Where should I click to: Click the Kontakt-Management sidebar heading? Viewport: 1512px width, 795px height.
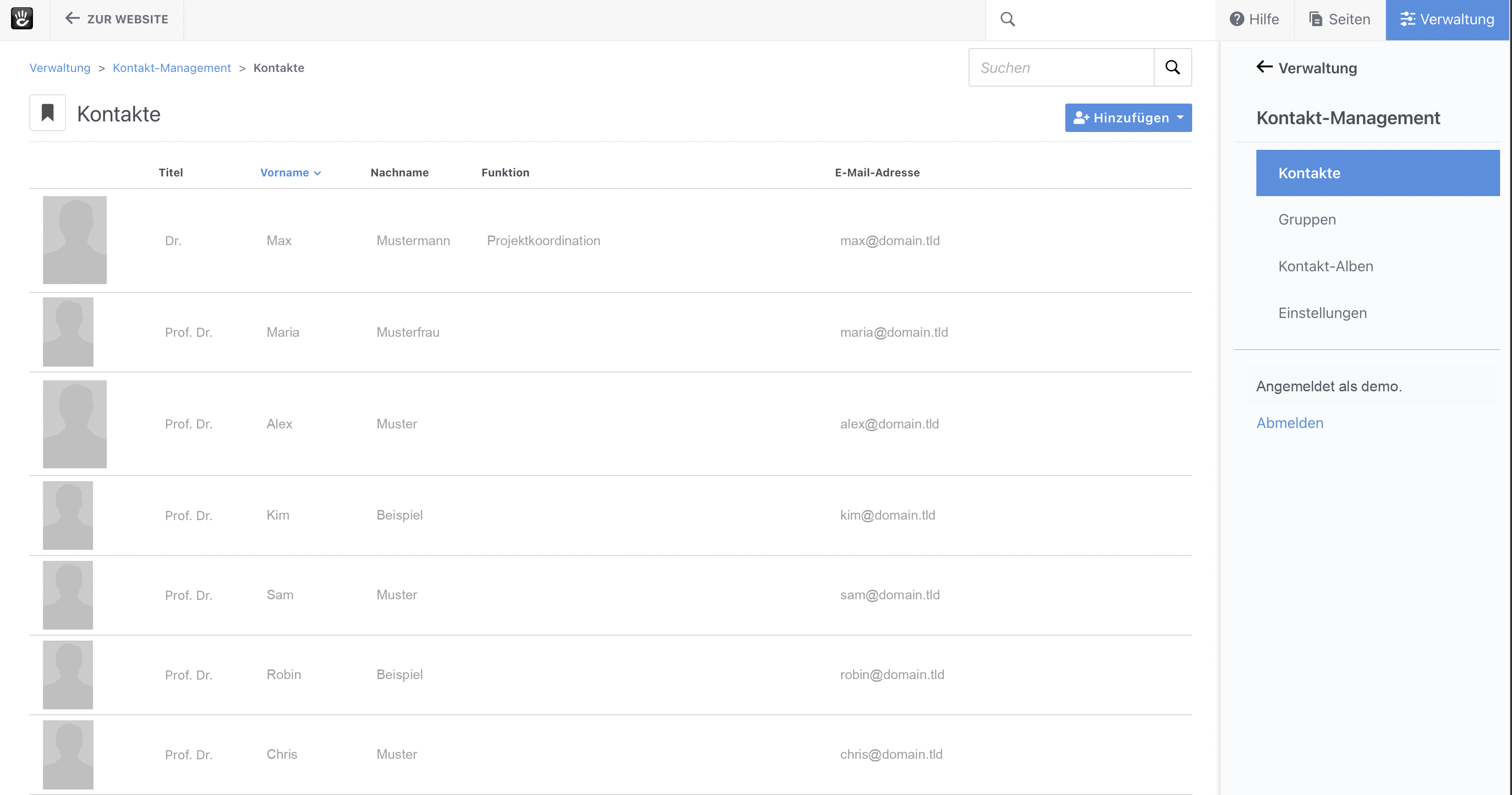(1348, 118)
